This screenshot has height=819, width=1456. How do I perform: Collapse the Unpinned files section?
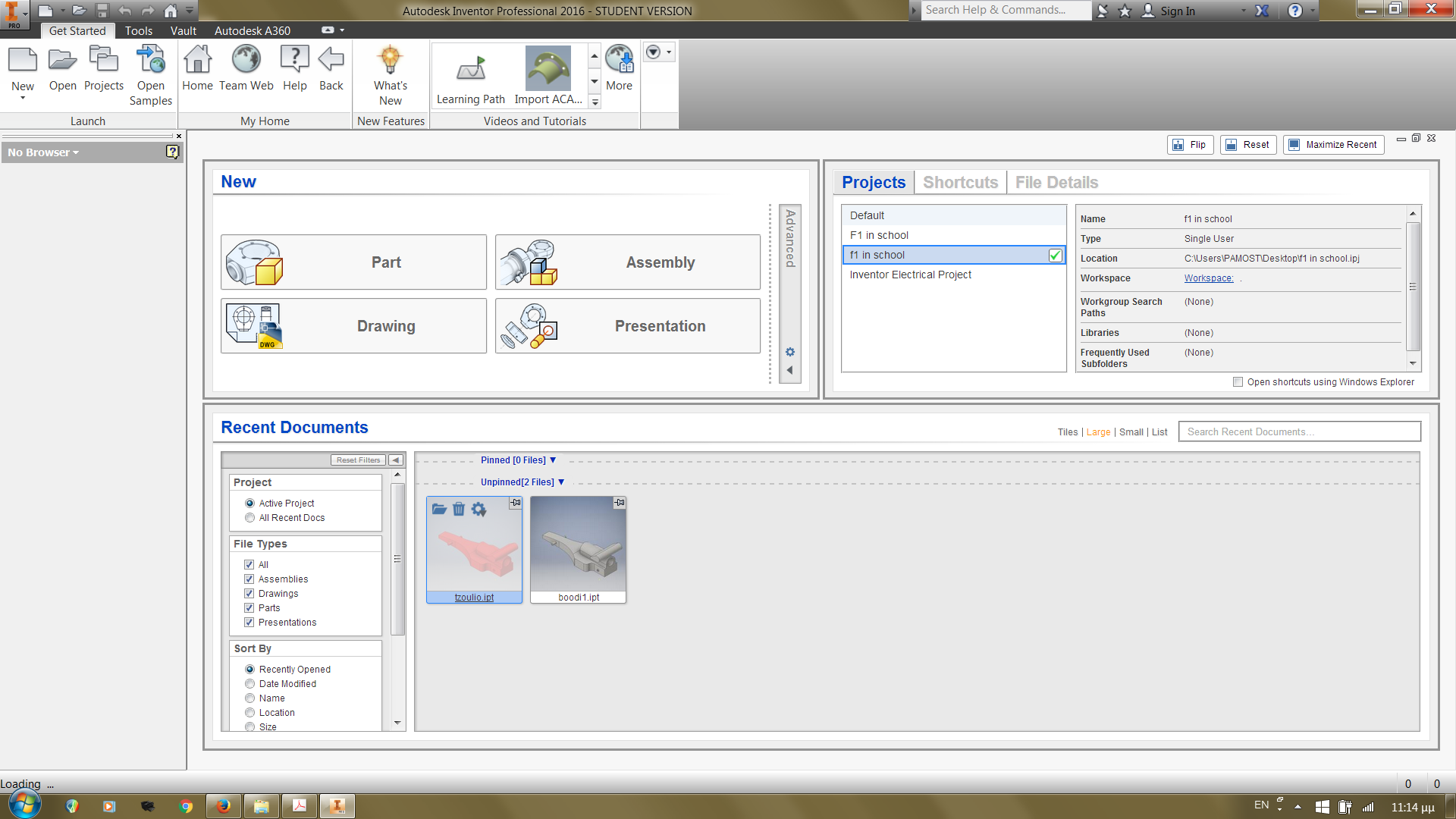(561, 482)
